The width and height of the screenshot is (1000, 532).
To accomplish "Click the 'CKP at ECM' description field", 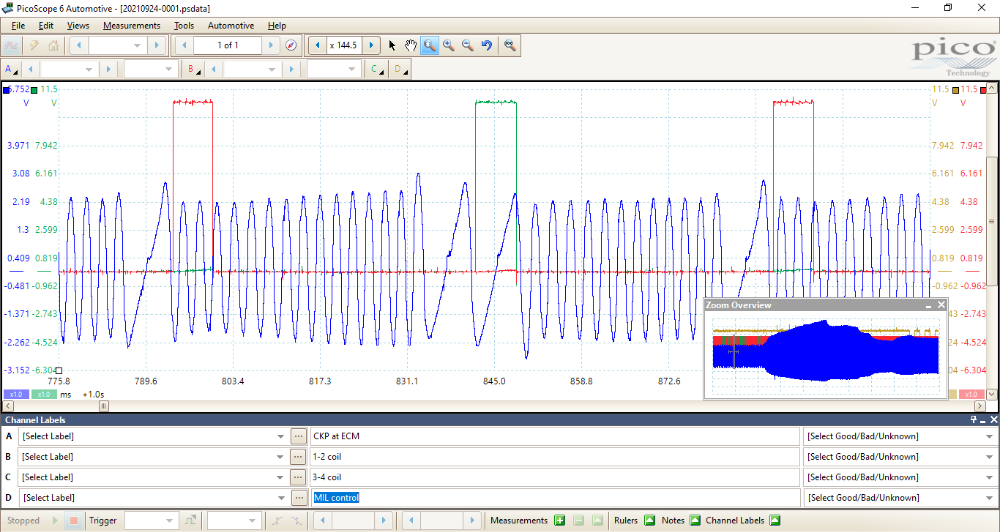I will 554,436.
